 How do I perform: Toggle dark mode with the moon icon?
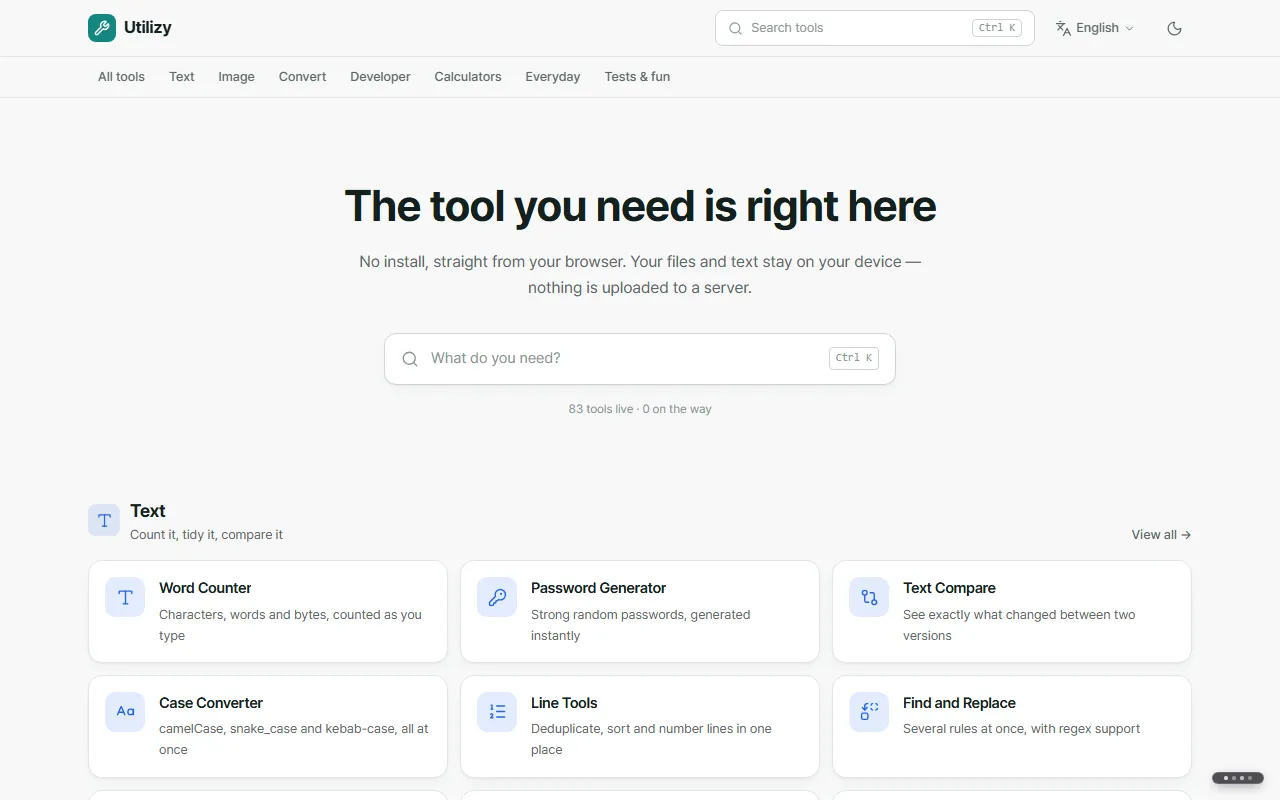click(1175, 28)
